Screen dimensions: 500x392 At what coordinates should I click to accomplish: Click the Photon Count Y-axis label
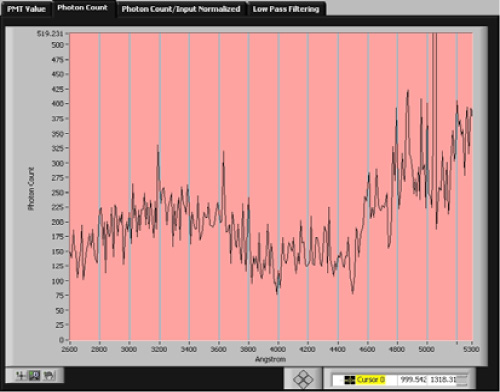(31, 189)
